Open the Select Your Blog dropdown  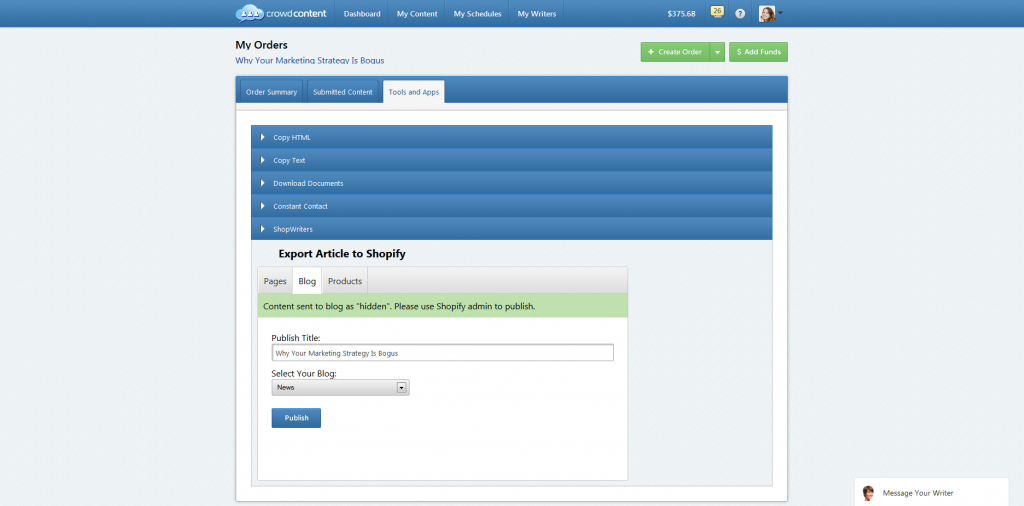[x=340, y=387]
